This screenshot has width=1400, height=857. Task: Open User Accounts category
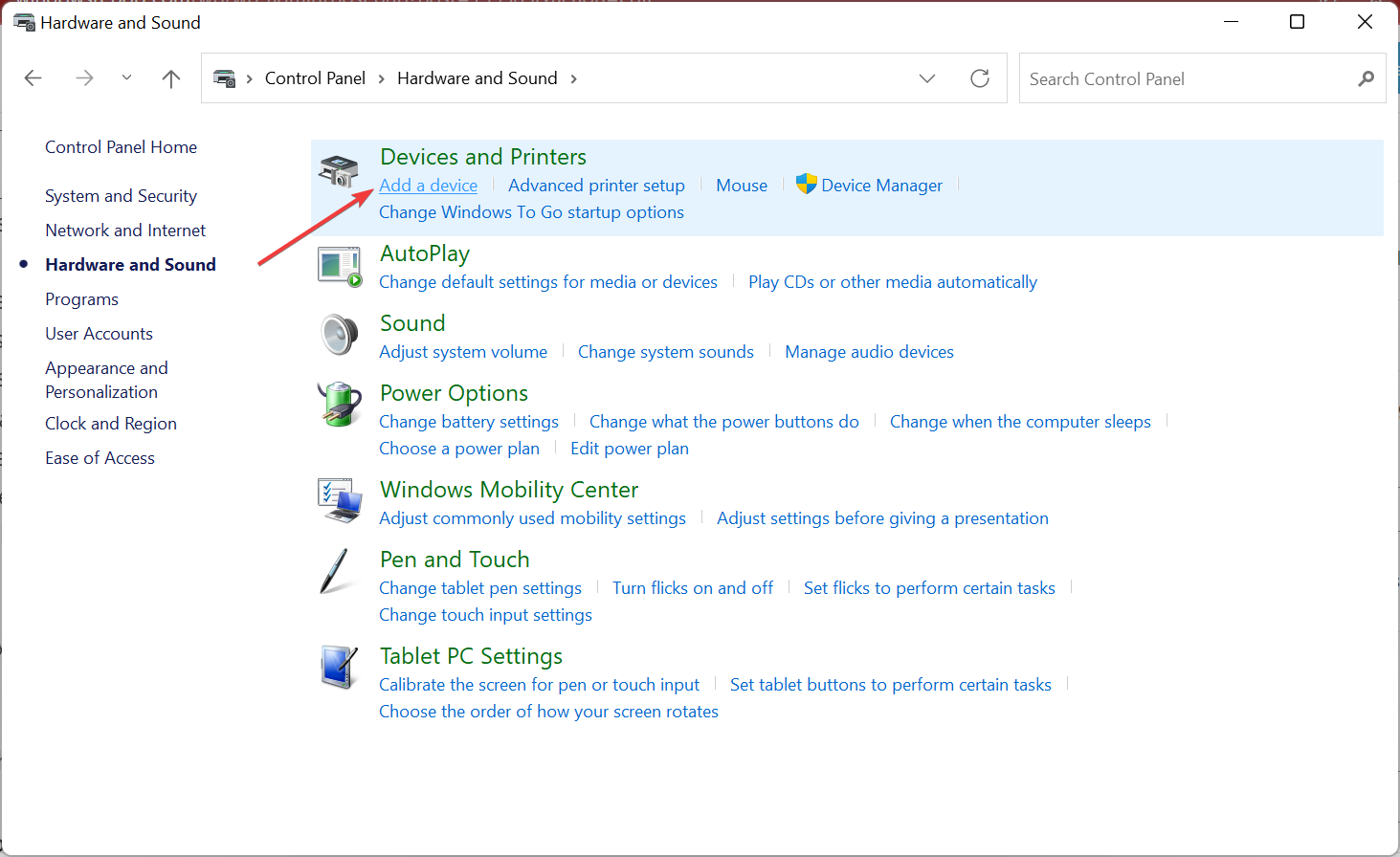click(x=99, y=334)
